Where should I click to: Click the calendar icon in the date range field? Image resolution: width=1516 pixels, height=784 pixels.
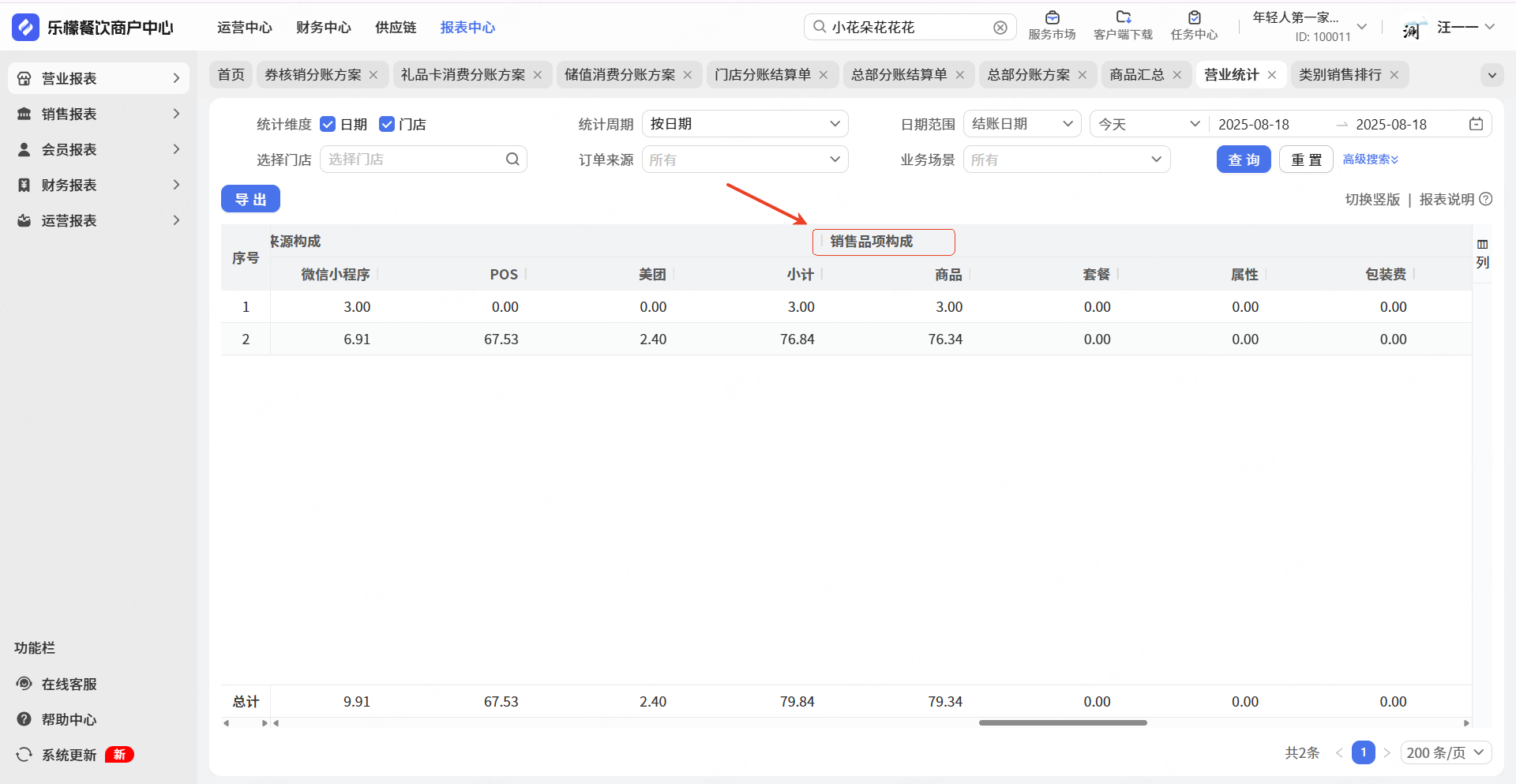pos(1476,124)
